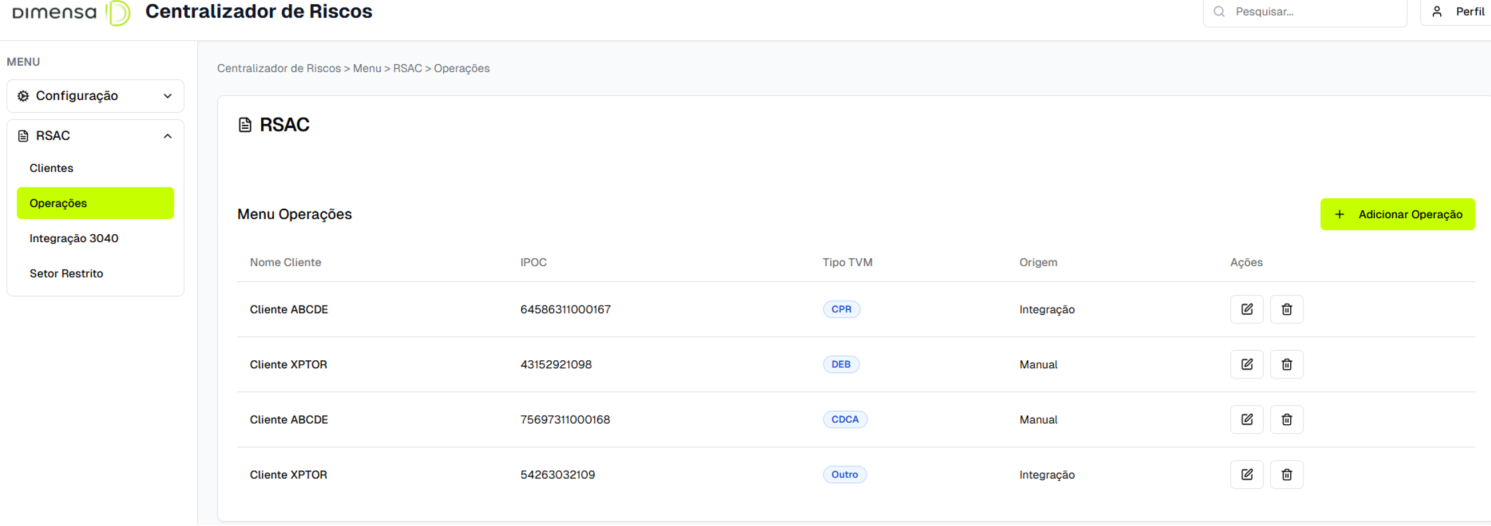
Task: Select the Operações sidebar item
Action: (95, 203)
